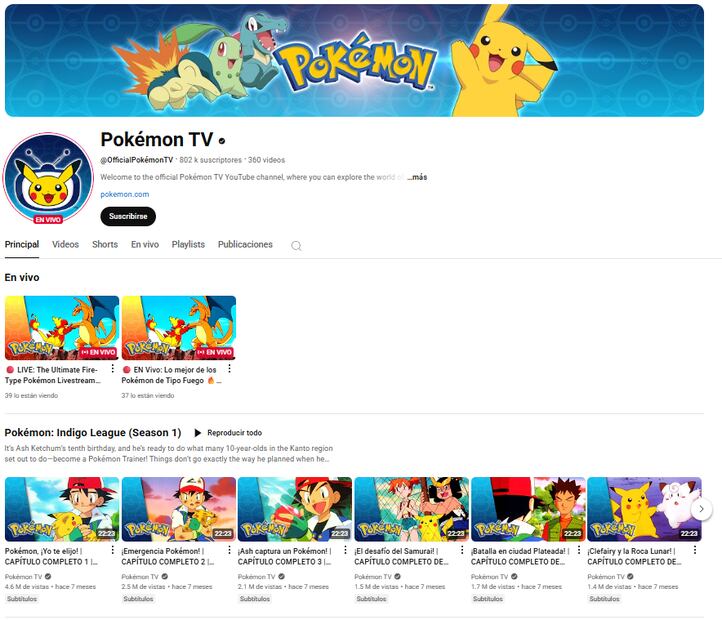Switch to the Videos tab
The width and height of the screenshot is (722, 620).
click(65, 244)
